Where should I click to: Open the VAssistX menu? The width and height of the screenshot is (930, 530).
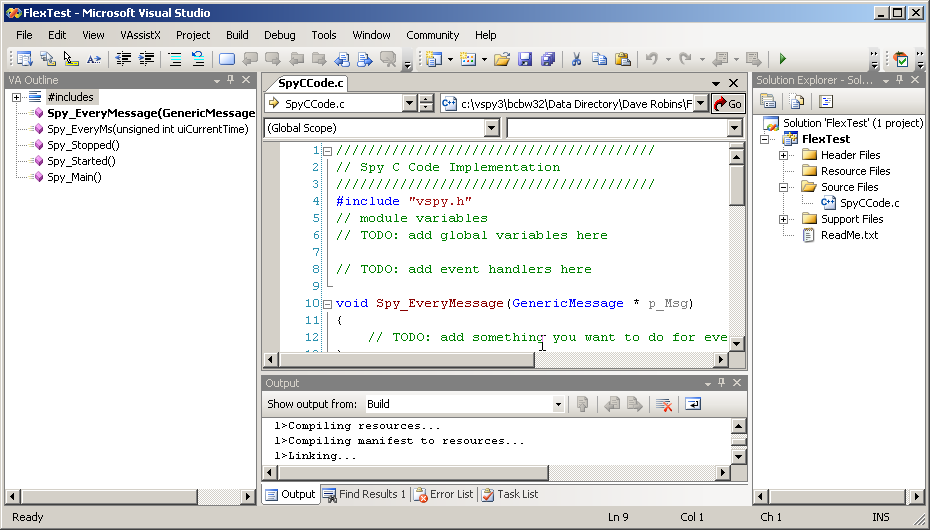pyautogui.click(x=141, y=35)
